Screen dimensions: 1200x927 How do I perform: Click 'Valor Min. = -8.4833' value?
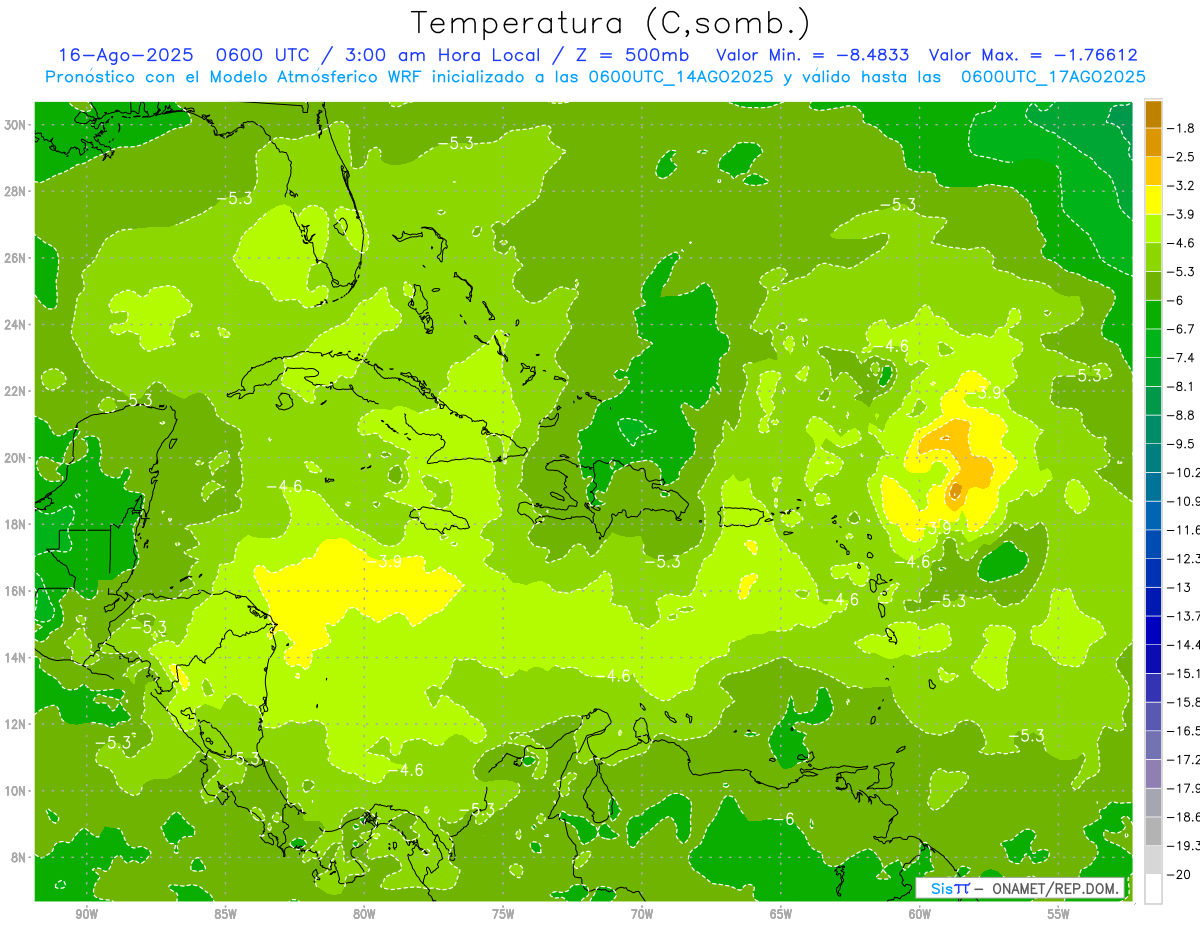813,56
